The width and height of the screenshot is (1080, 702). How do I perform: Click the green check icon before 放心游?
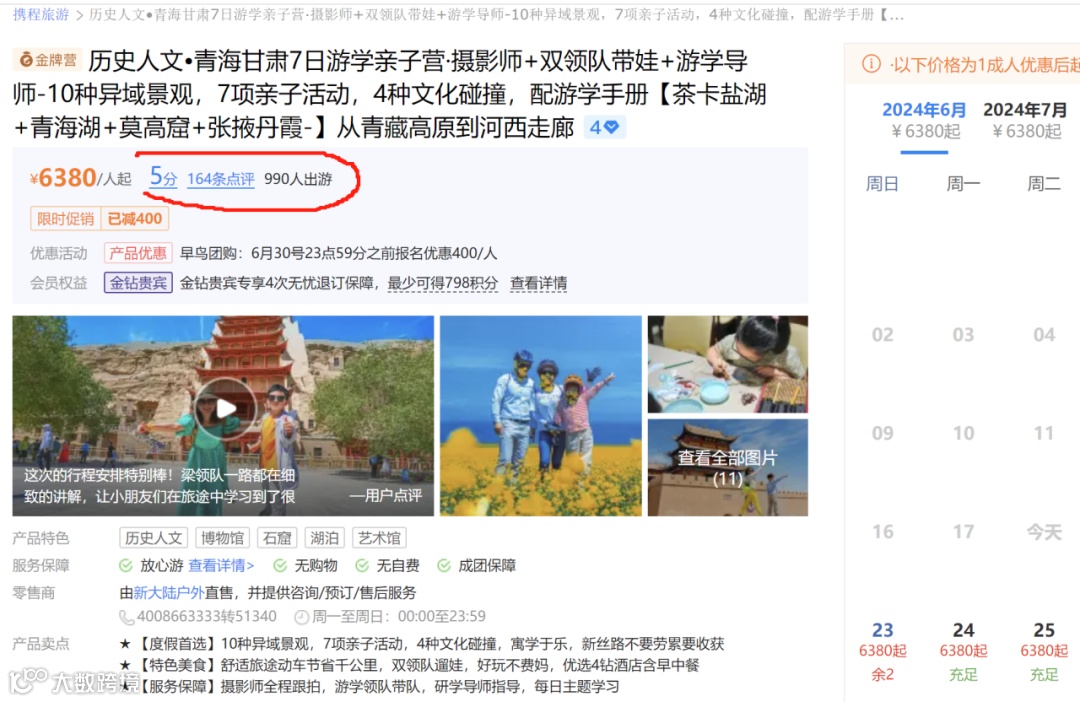[x=125, y=566]
